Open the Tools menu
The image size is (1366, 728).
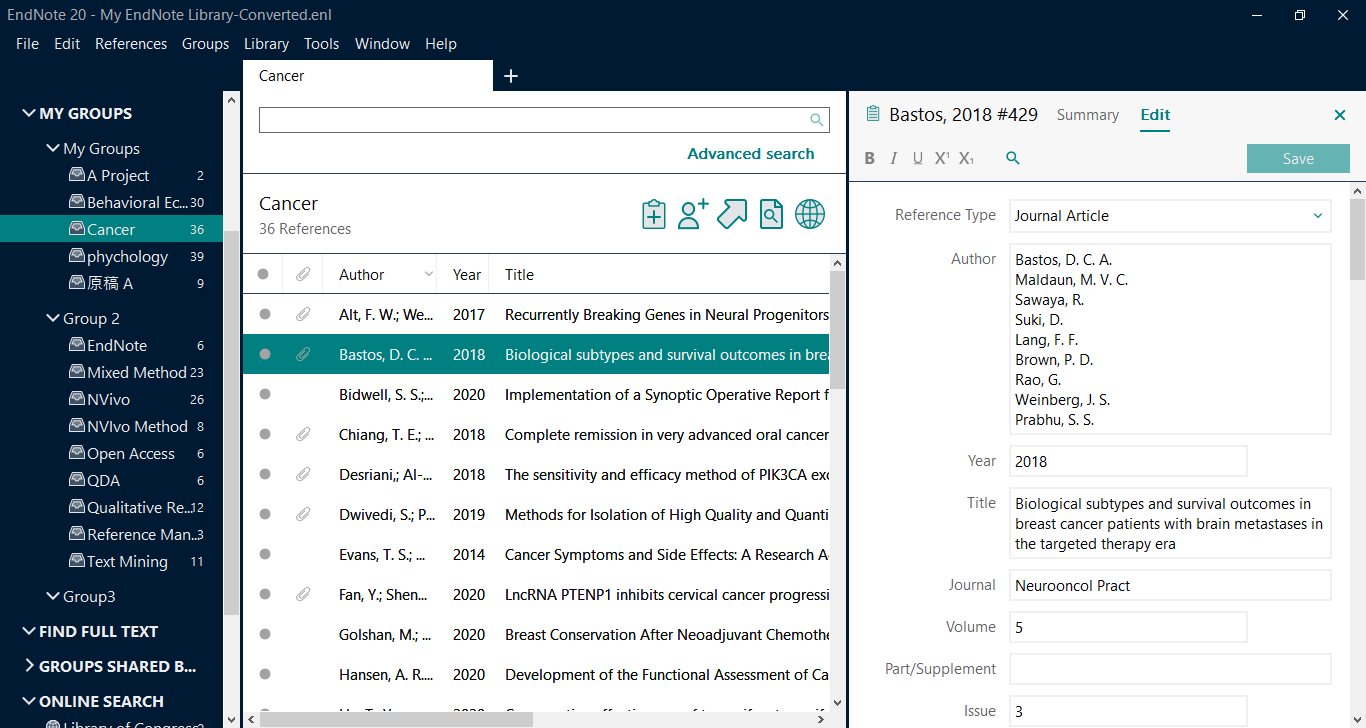321,44
